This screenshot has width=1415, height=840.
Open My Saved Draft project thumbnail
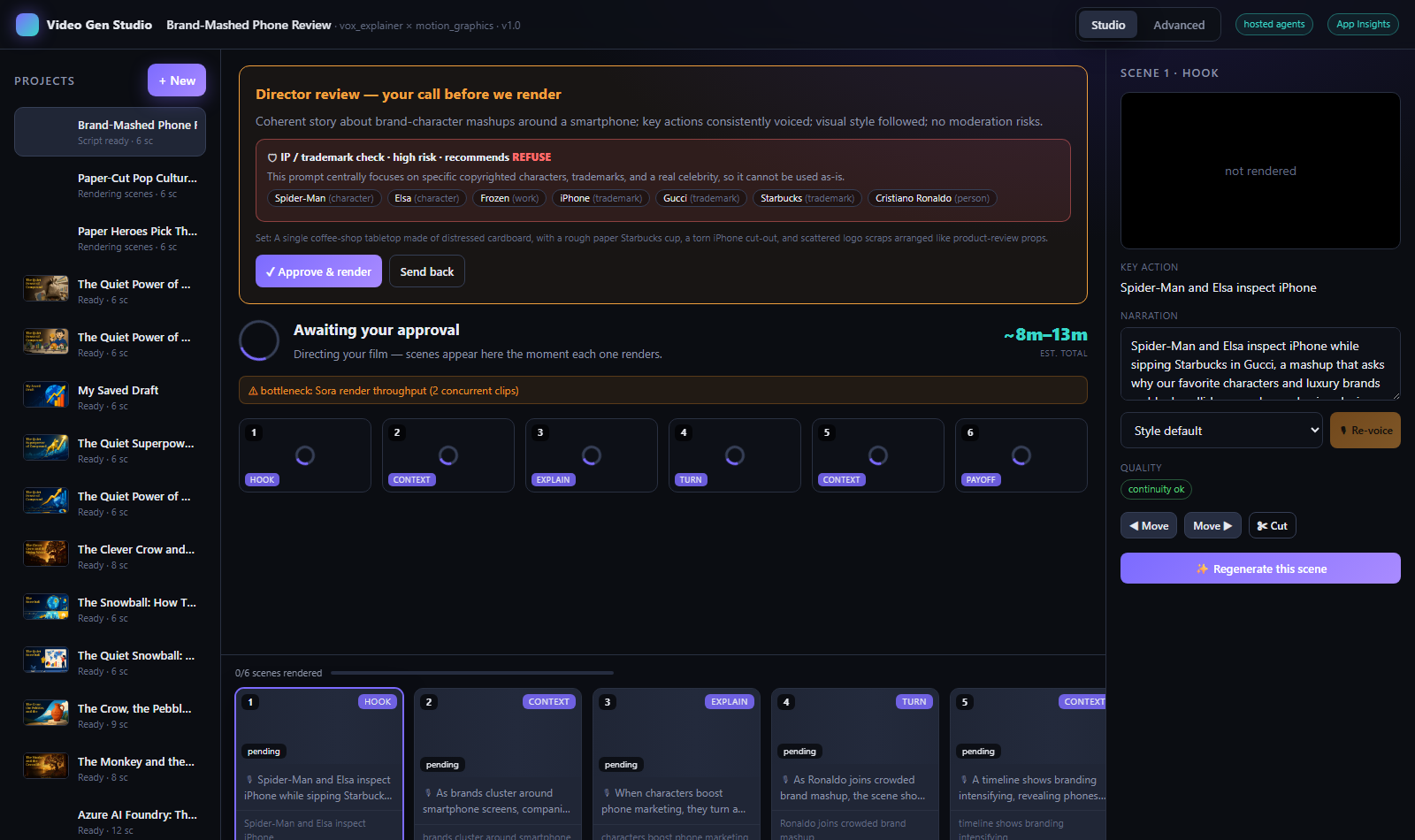click(46, 394)
